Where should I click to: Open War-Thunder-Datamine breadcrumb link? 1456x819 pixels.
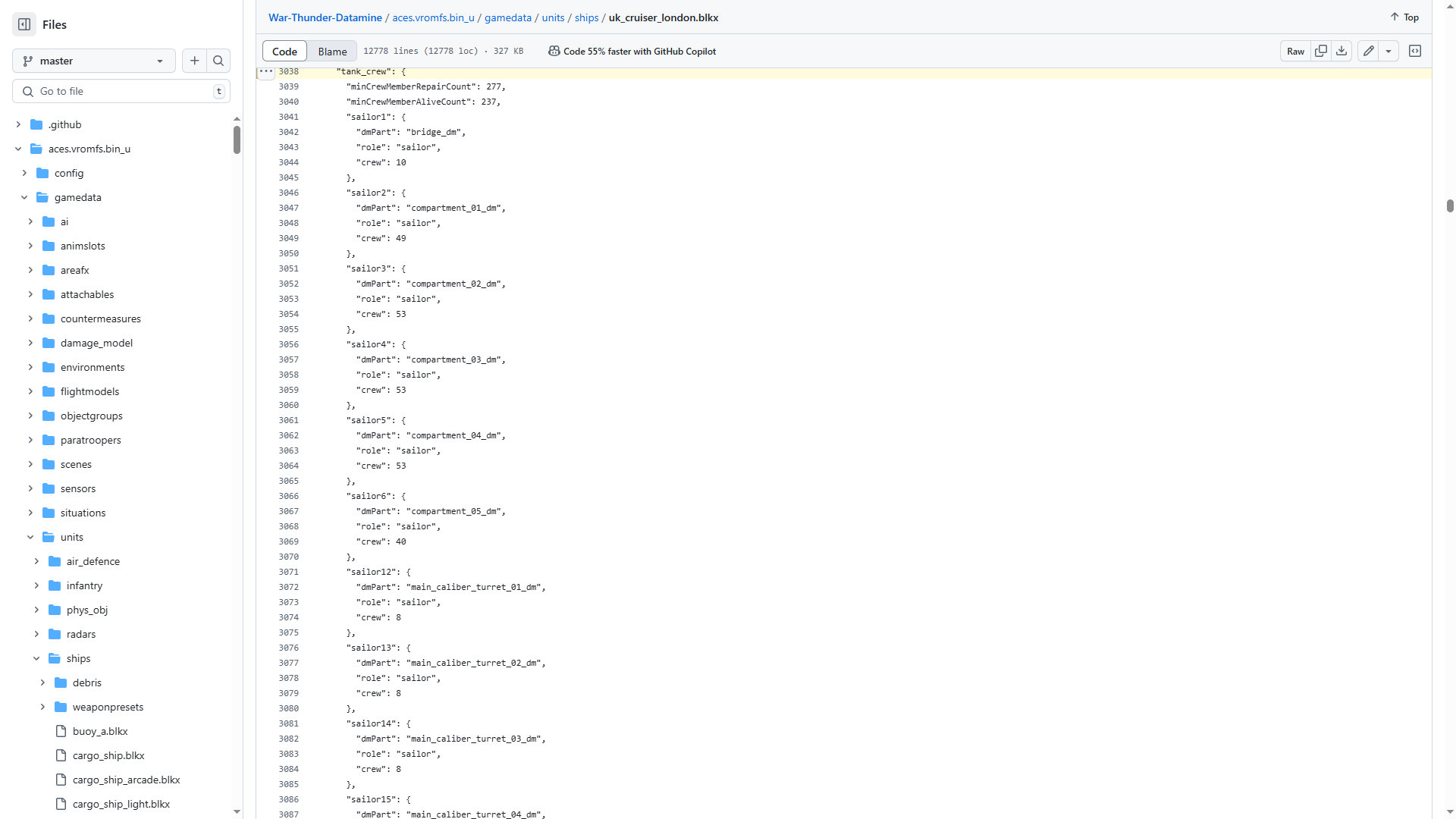pyautogui.click(x=325, y=17)
